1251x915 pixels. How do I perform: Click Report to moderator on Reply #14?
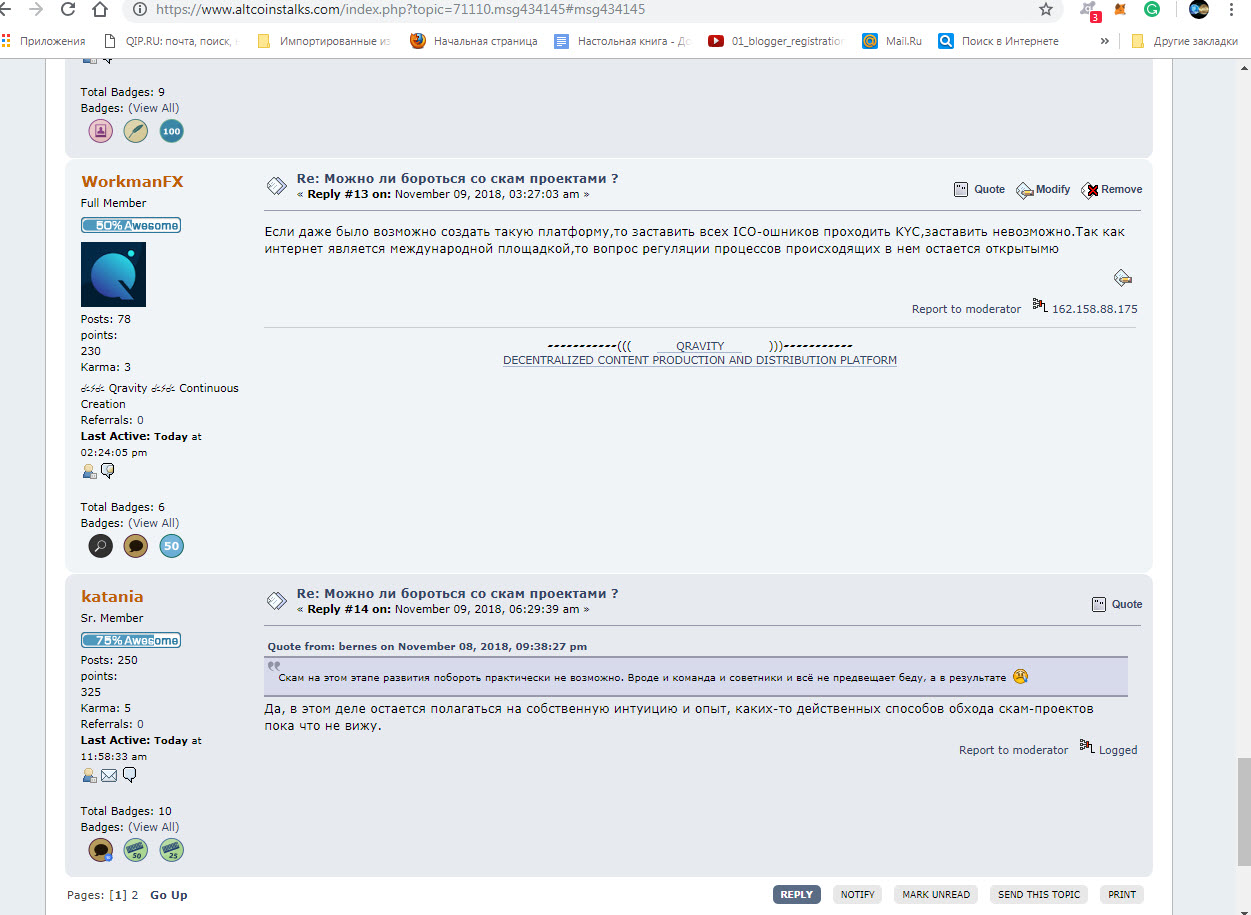1013,750
